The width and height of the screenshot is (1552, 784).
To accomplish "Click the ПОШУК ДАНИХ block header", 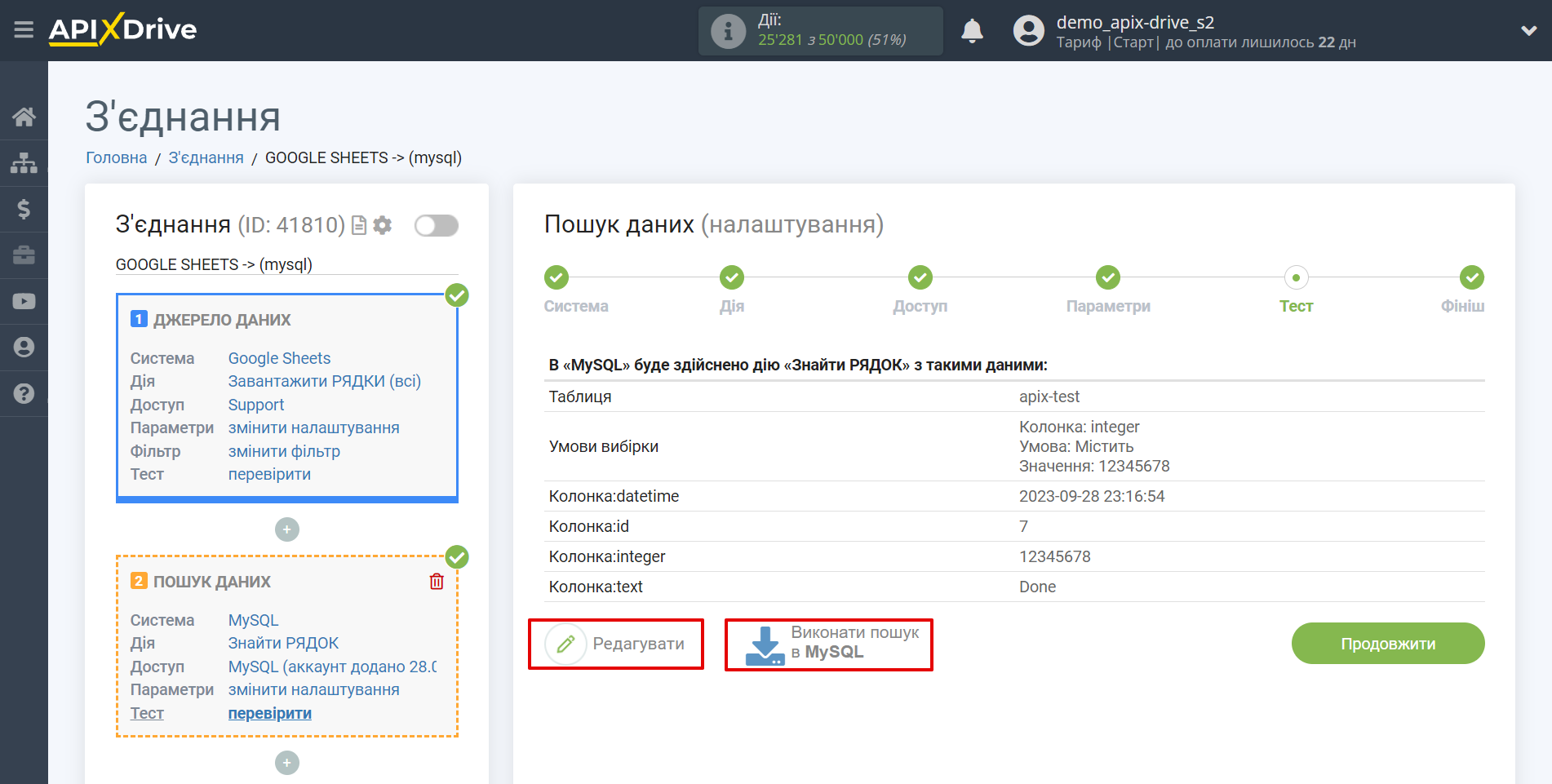I will click(212, 582).
